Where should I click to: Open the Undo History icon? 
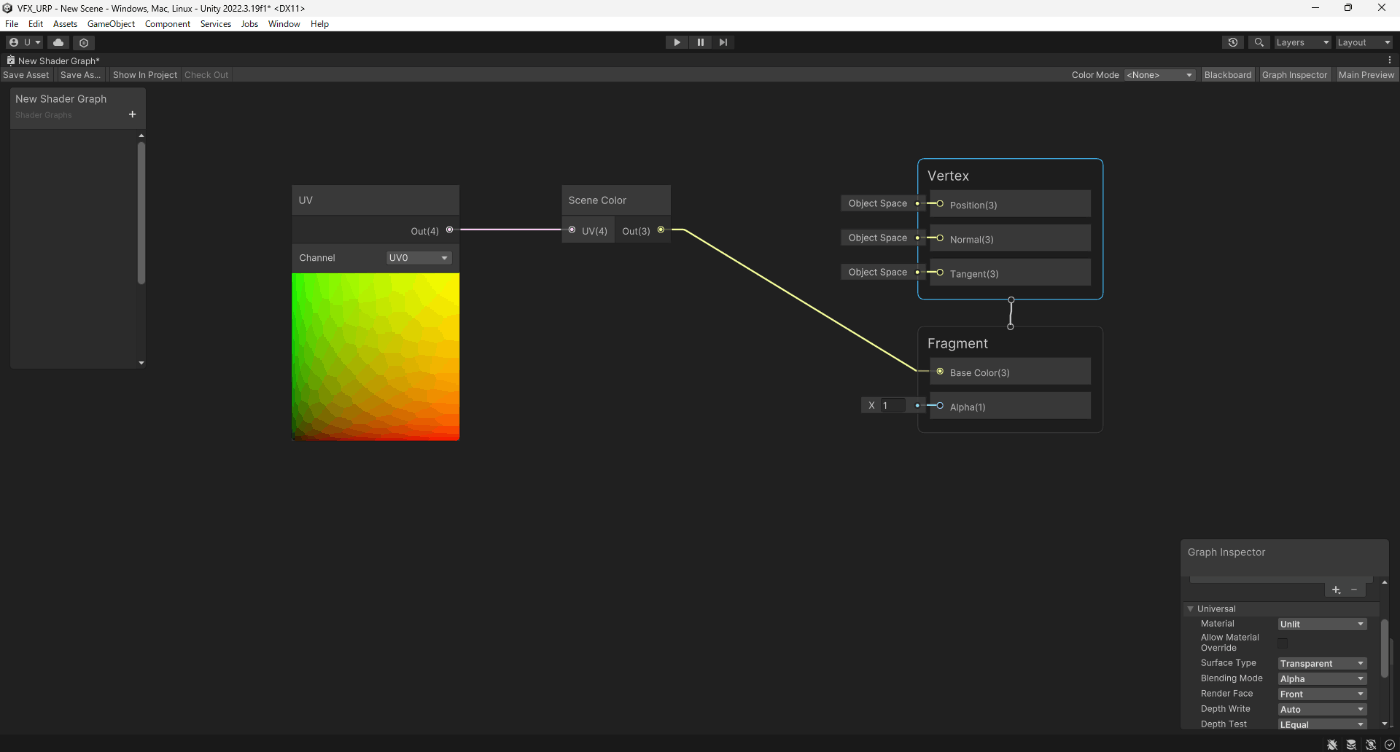click(x=1233, y=43)
